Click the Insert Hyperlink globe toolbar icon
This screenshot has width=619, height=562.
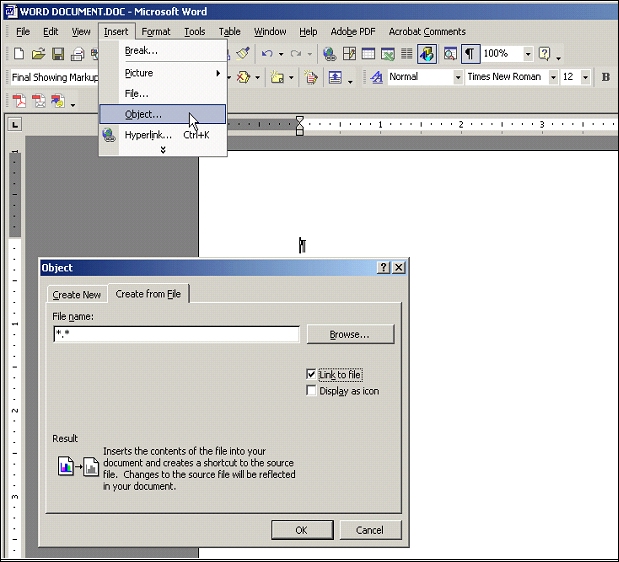[329, 54]
